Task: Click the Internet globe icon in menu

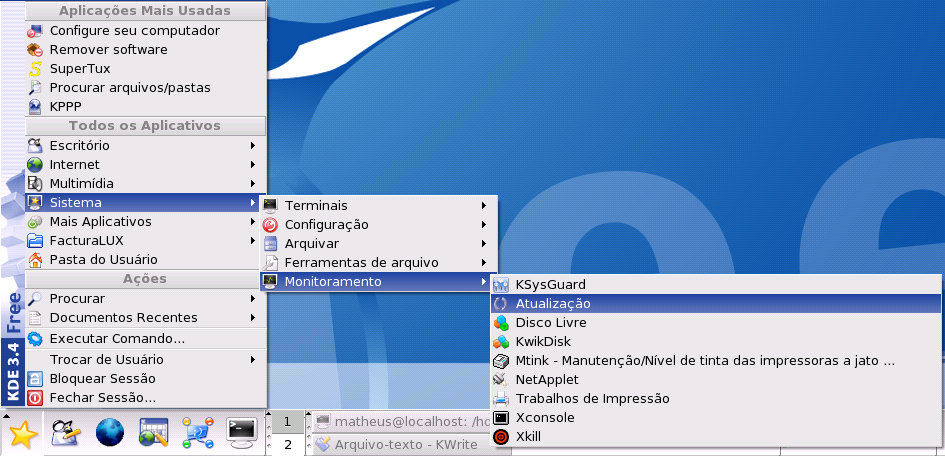Action: click(36, 164)
